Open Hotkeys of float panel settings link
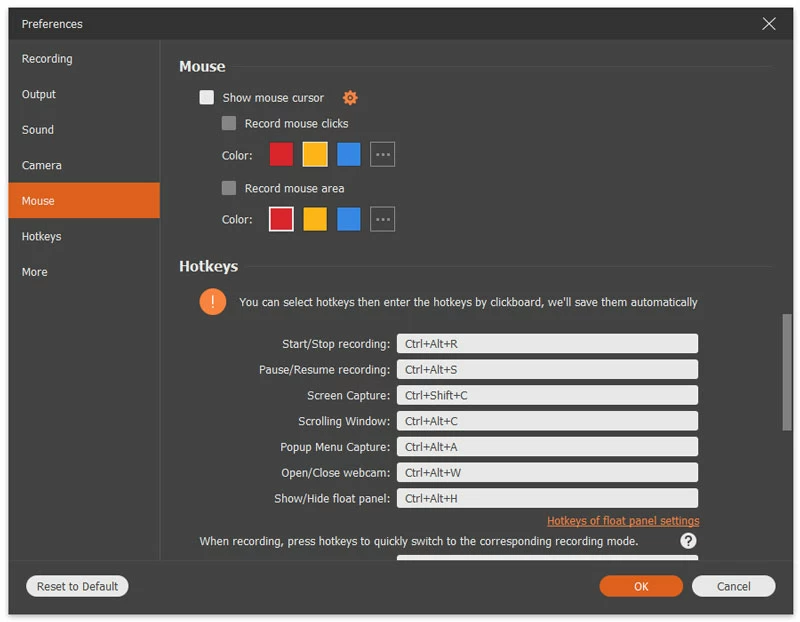This screenshot has width=800, height=622. click(623, 520)
